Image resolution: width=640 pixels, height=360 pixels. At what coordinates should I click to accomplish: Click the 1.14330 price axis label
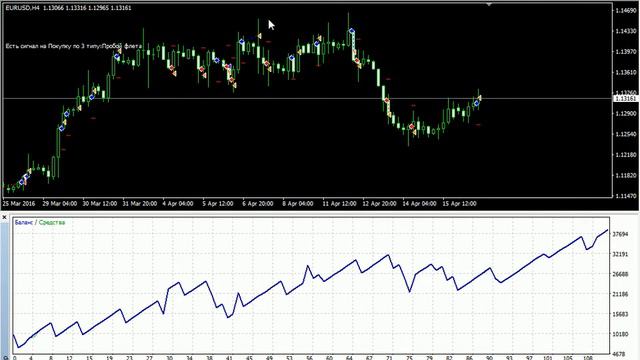[x=626, y=31]
